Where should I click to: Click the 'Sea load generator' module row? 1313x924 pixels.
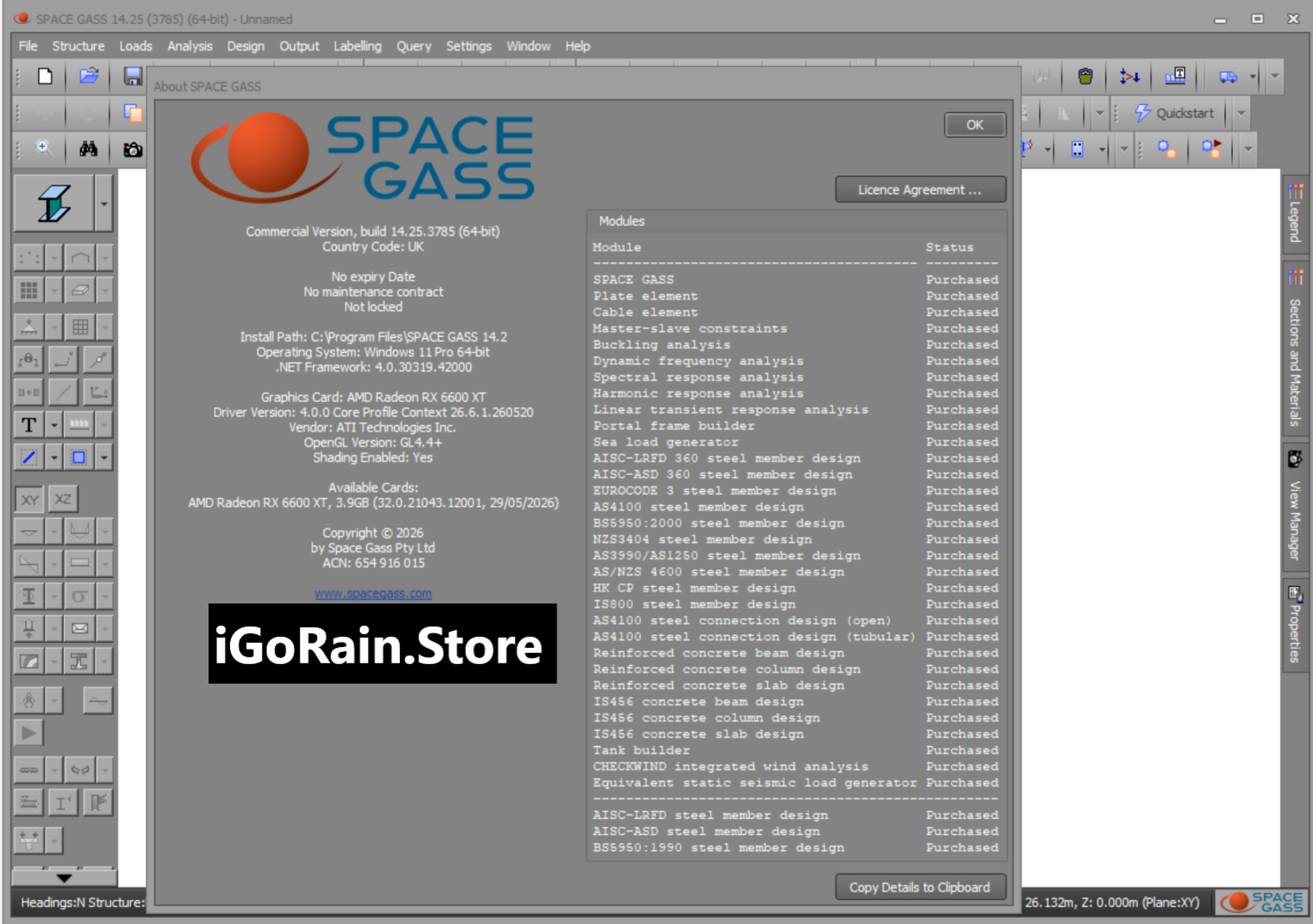pyautogui.click(x=796, y=442)
